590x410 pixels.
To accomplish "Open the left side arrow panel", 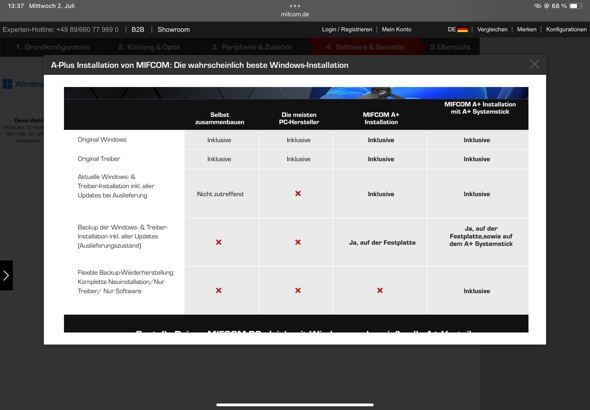I will [x=6, y=275].
